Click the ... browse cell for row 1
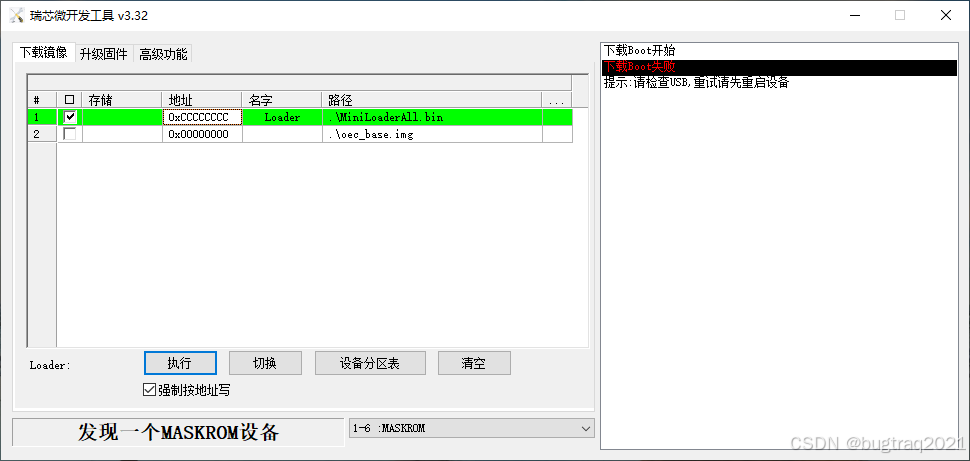 point(557,117)
